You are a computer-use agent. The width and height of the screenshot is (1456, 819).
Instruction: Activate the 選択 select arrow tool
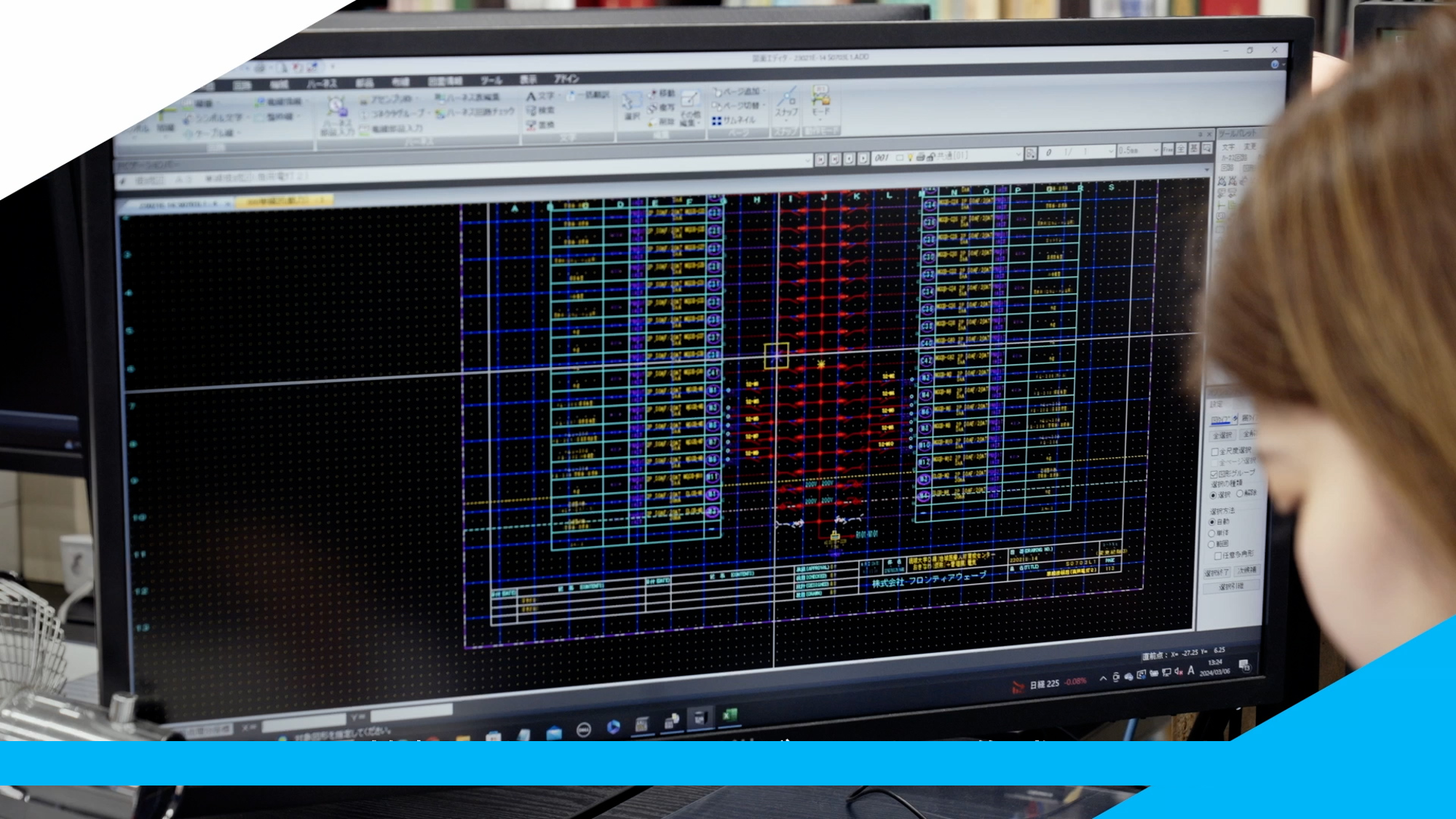tap(632, 105)
